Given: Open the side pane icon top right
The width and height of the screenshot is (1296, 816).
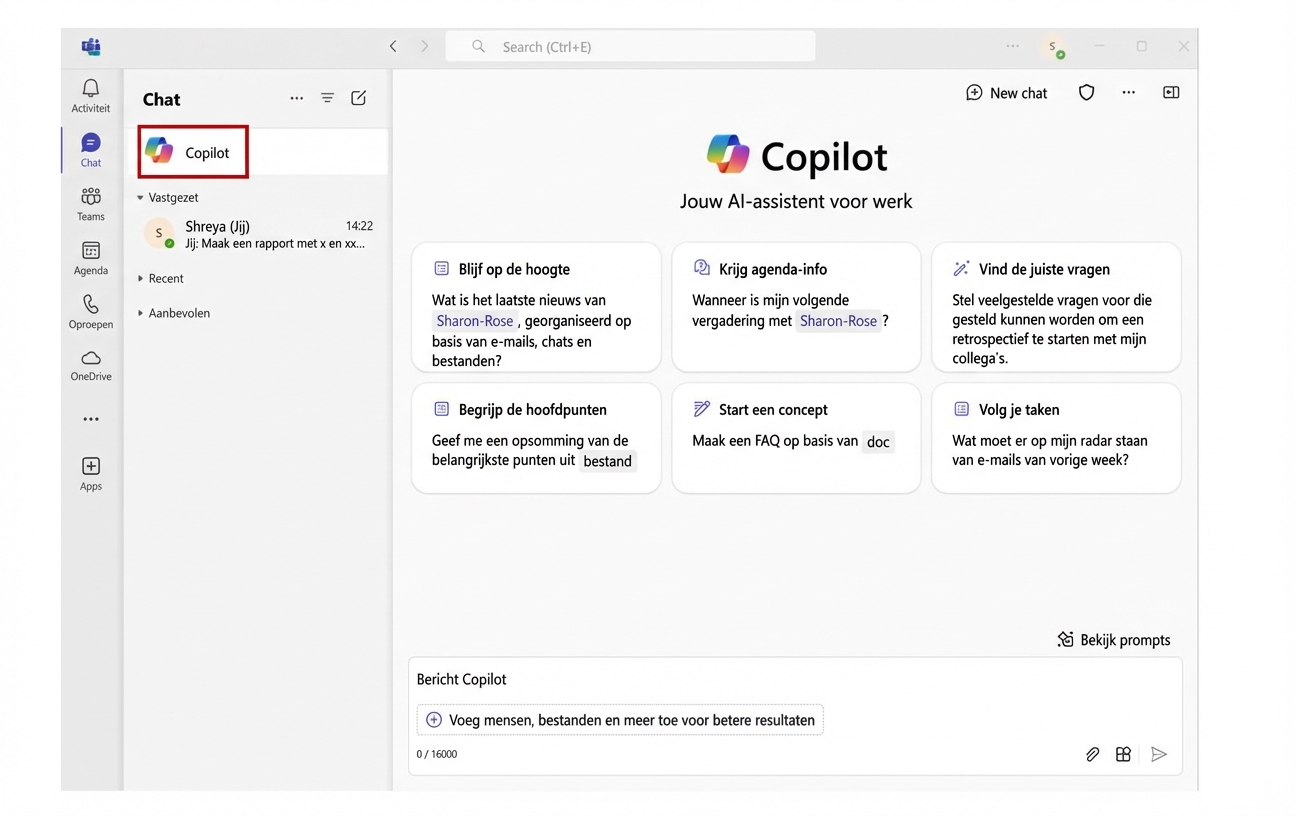Looking at the screenshot, I should [1171, 92].
